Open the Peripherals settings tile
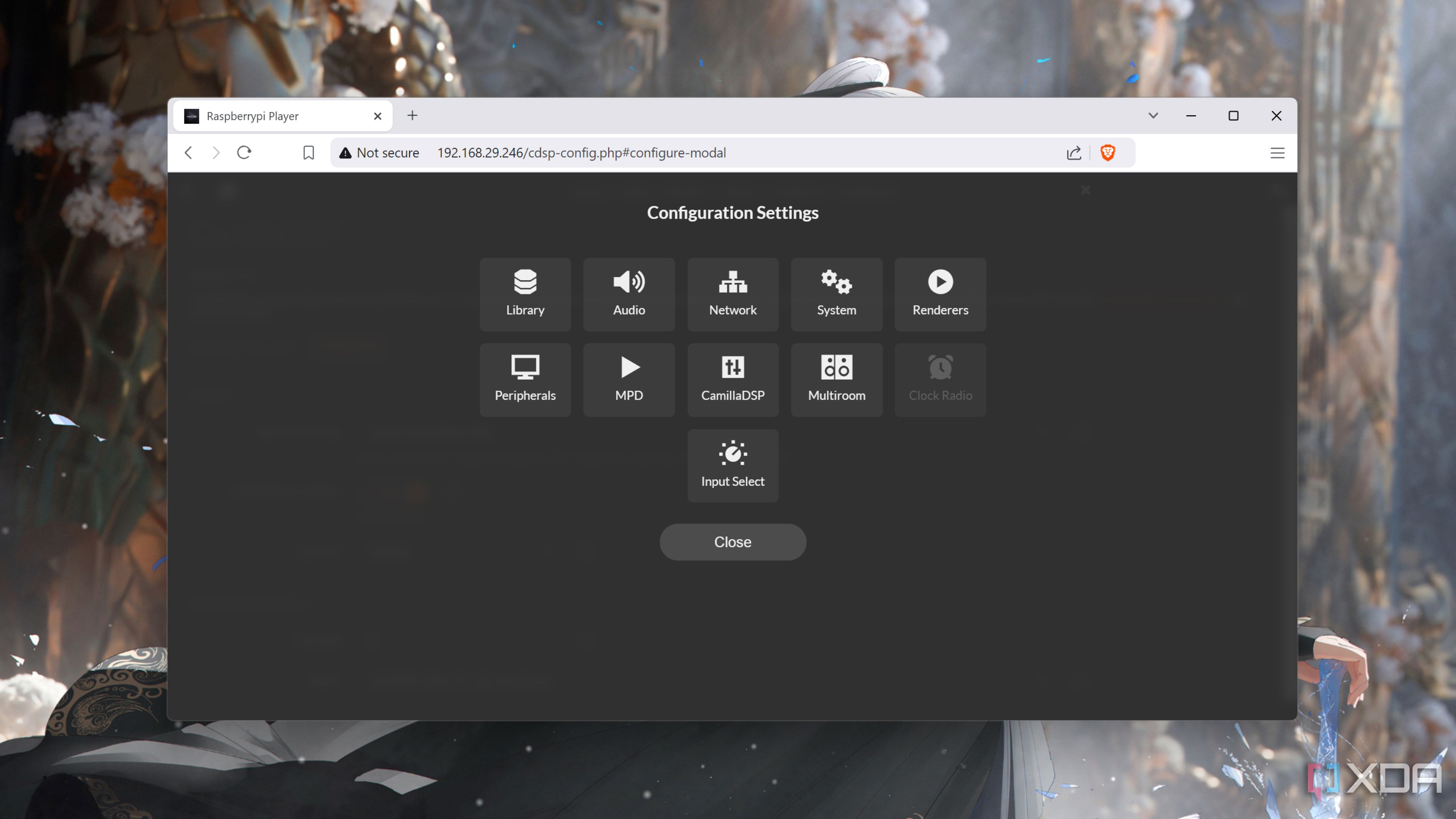The image size is (1456, 819). click(525, 380)
